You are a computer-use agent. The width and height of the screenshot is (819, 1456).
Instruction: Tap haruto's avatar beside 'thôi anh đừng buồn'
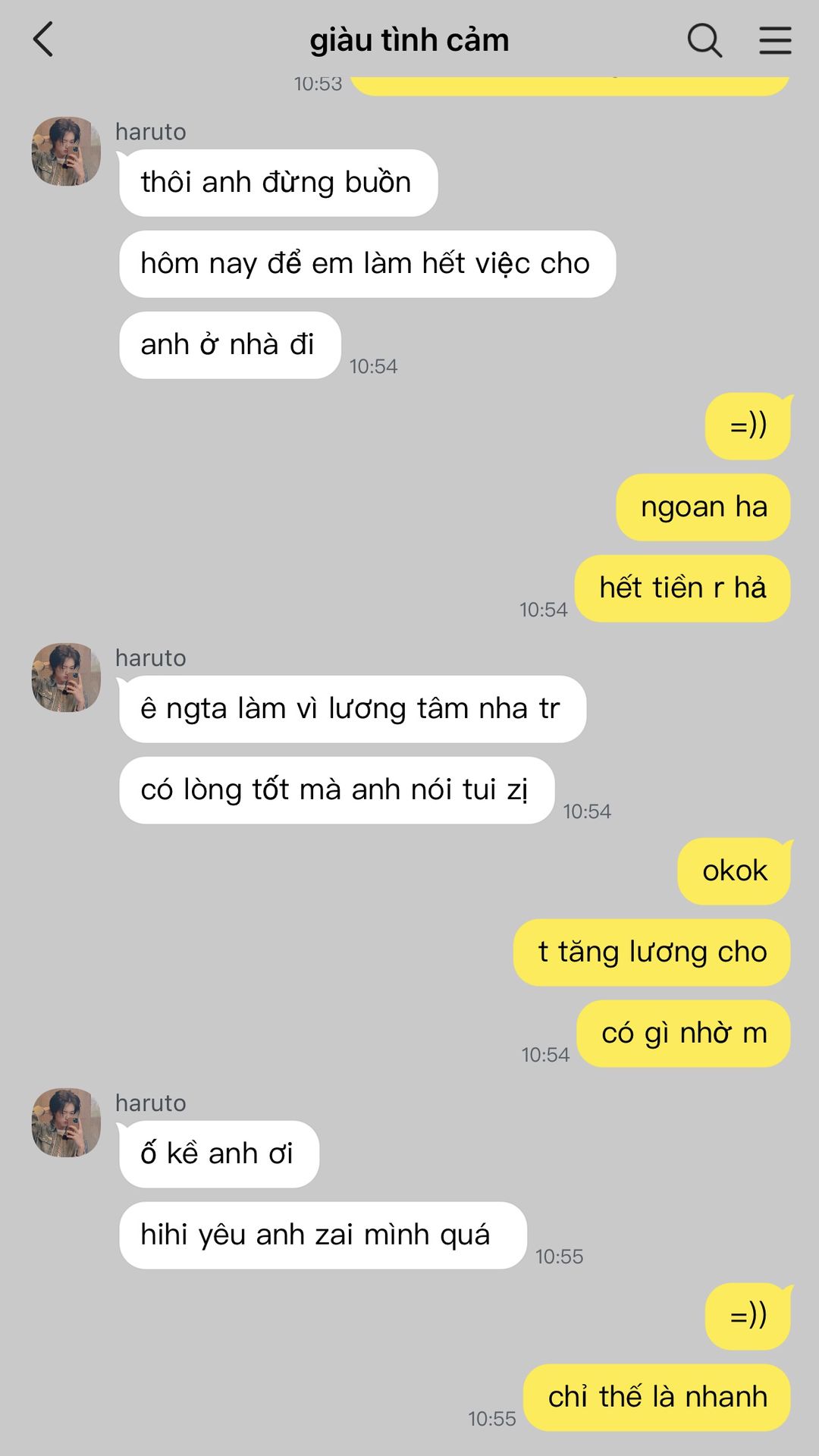pyautogui.click(x=66, y=151)
